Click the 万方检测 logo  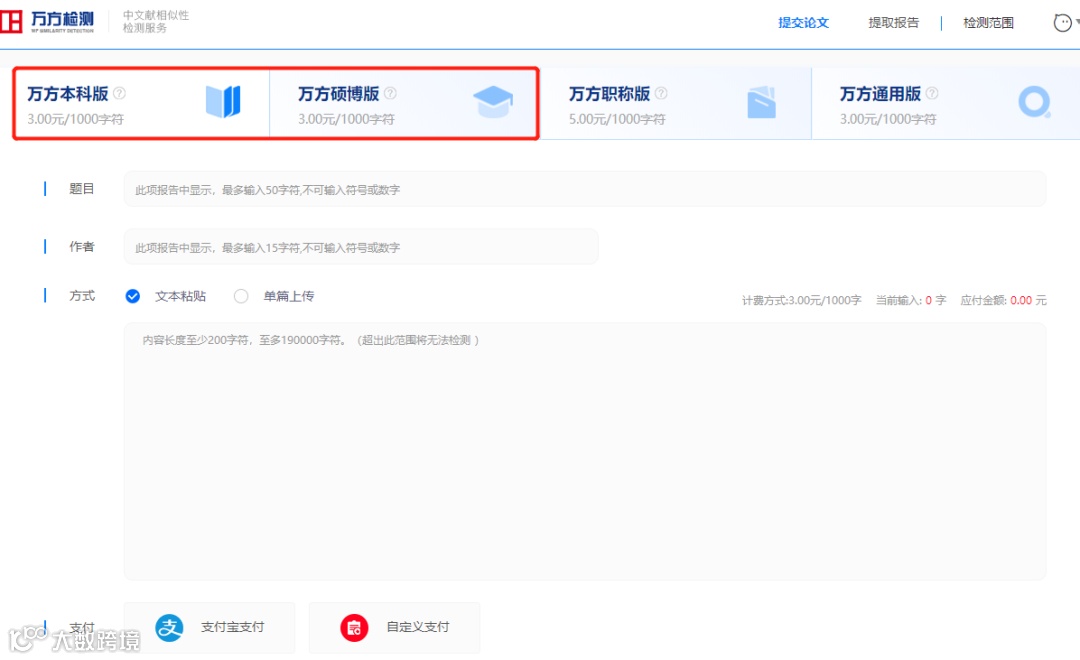(47, 21)
